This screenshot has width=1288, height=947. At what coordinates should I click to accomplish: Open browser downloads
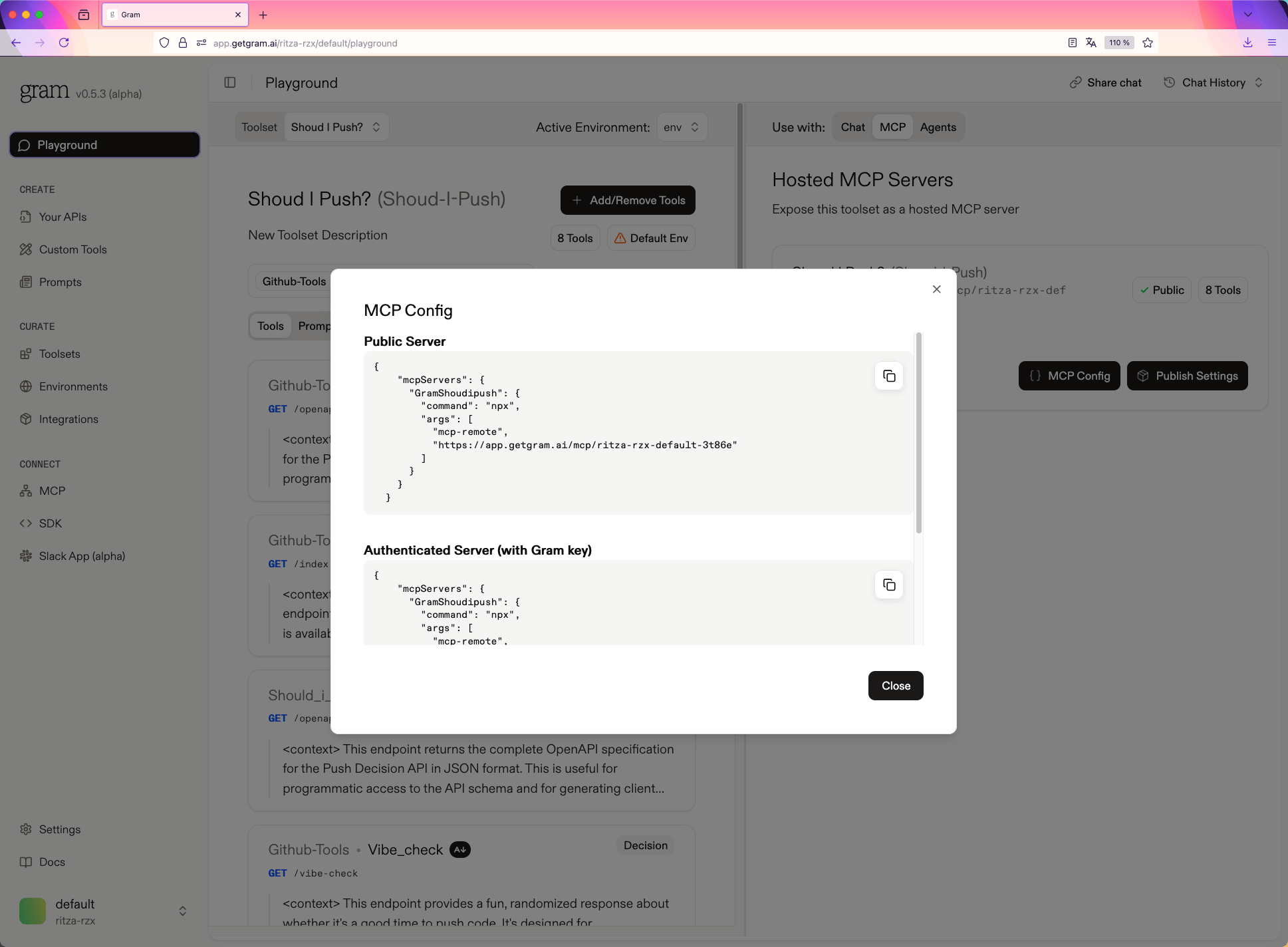click(x=1248, y=43)
